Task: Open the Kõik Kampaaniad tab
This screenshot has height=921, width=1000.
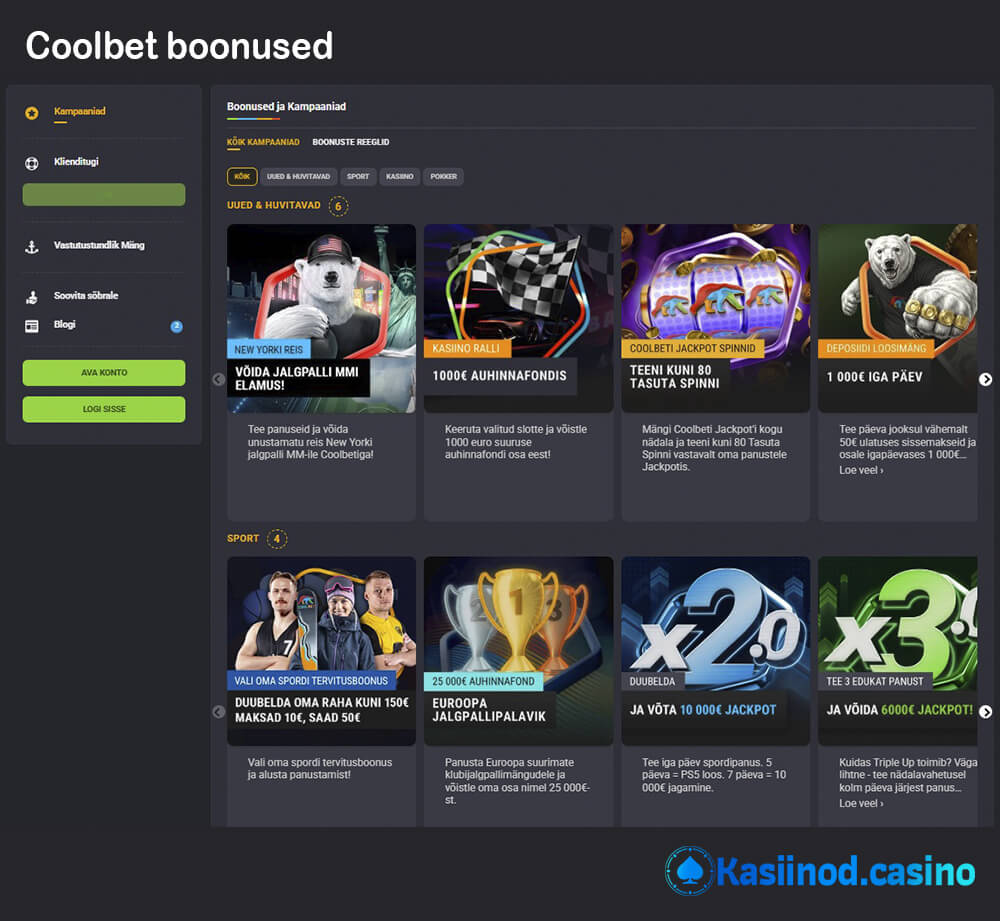Action: coord(263,142)
